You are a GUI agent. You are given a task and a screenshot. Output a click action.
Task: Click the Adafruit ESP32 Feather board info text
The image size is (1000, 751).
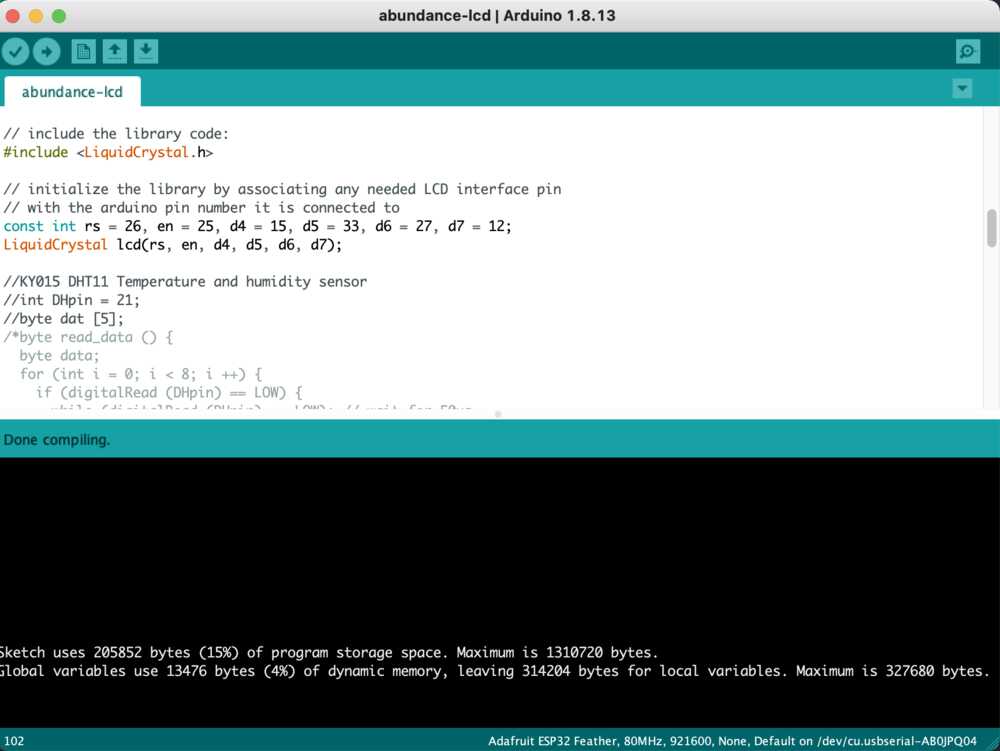point(732,741)
